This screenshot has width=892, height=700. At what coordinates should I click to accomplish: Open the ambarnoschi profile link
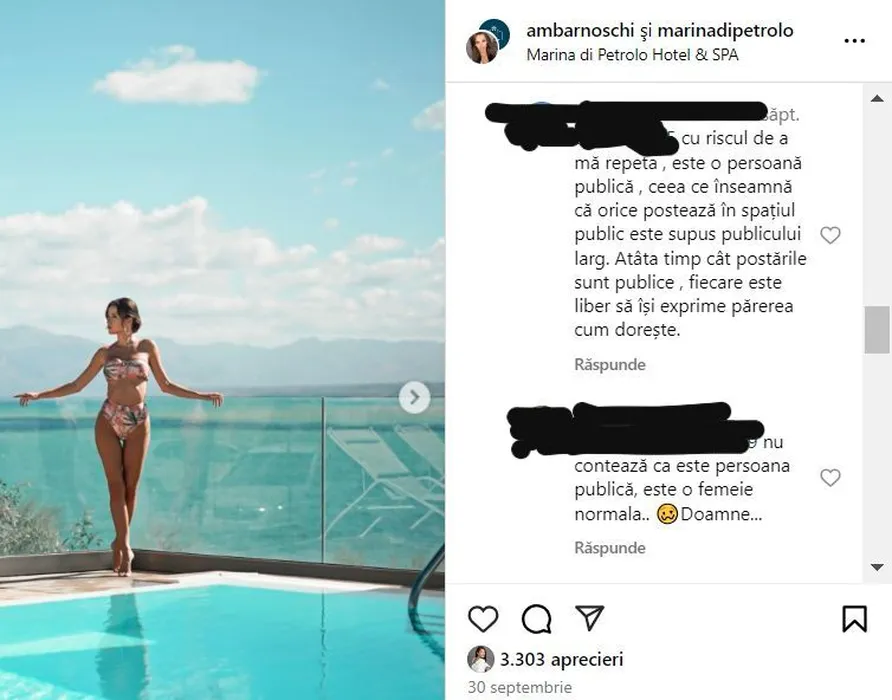(x=580, y=30)
